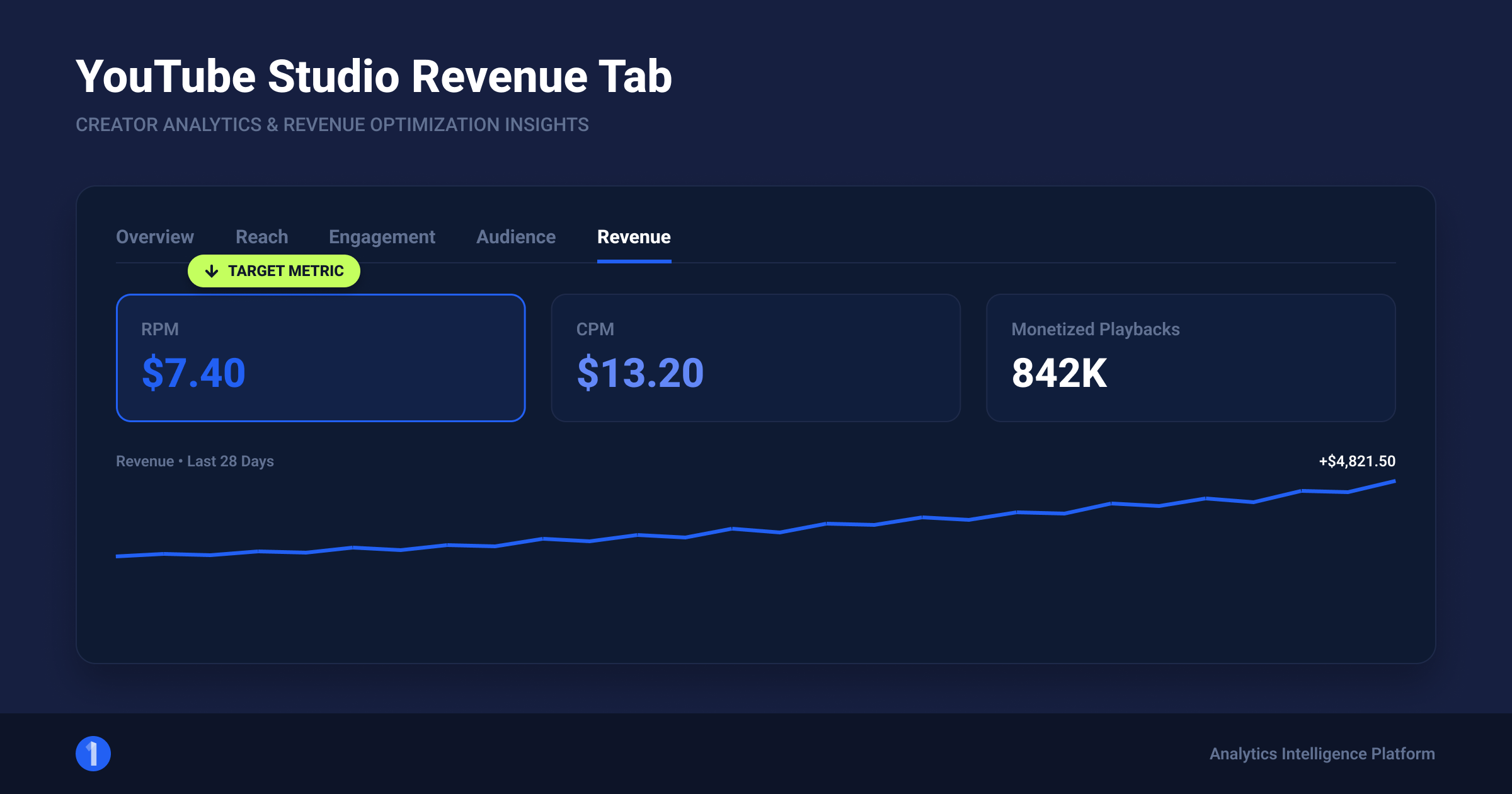Click the active Revenue tab
Screen dimensions: 1512x794
pyautogui.click(x=634, y=237)
